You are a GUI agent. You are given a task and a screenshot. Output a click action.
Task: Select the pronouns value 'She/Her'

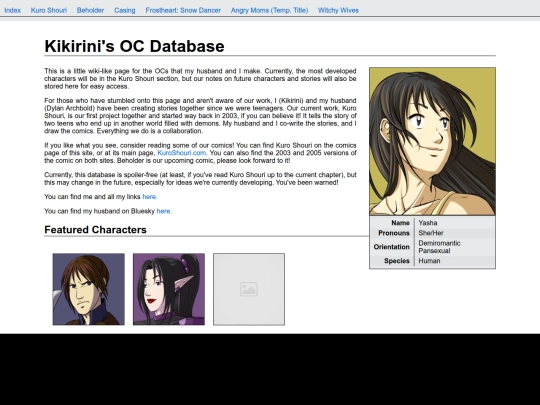(x=431, y=233)
